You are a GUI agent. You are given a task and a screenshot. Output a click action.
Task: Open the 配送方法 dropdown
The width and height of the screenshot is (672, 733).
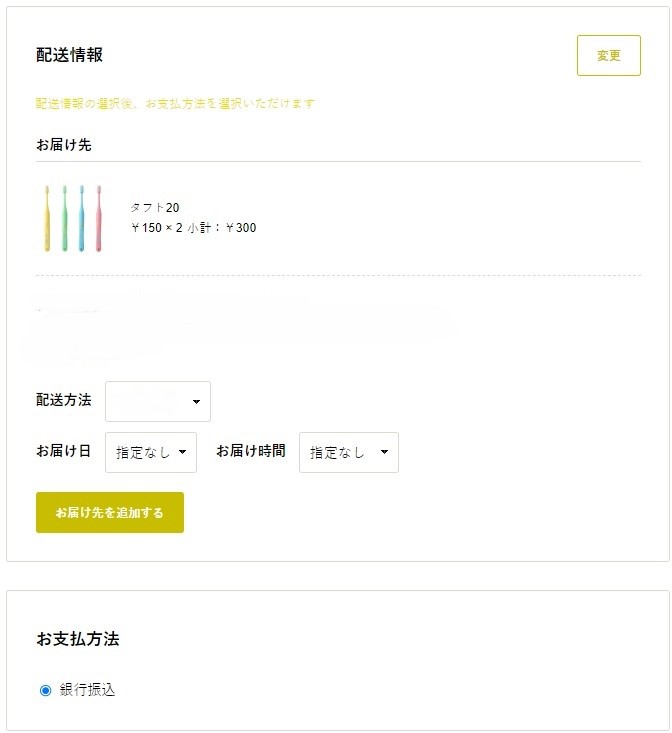point(158,401)
